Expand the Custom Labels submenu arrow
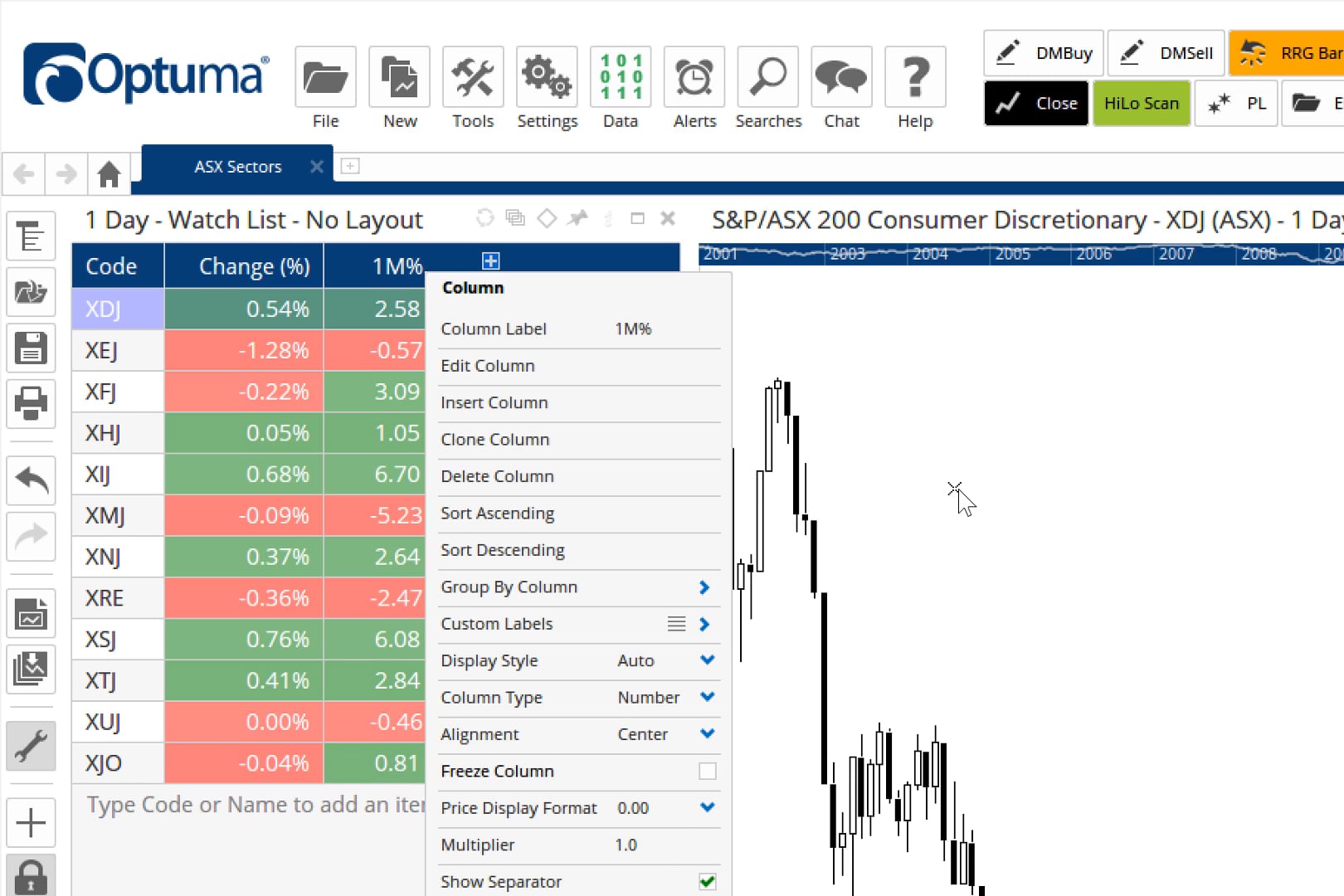The height and width of the screenshot is (896, 1344). [x=704, y=624]
